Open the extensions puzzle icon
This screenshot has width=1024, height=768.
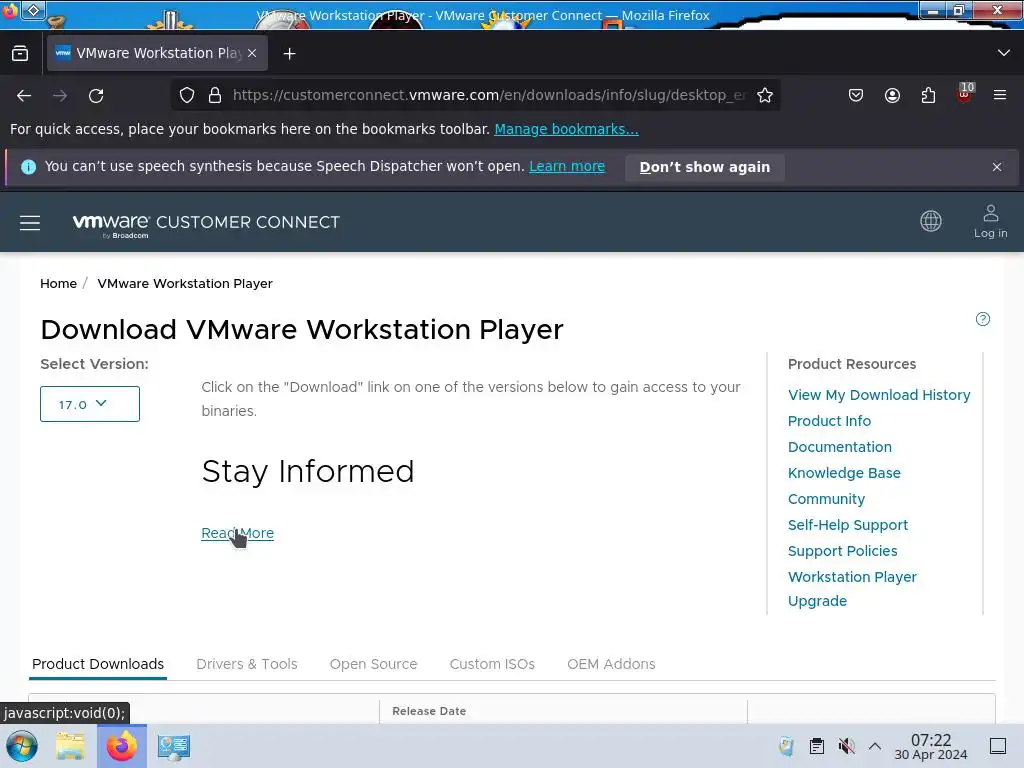(x=928, y=95)
